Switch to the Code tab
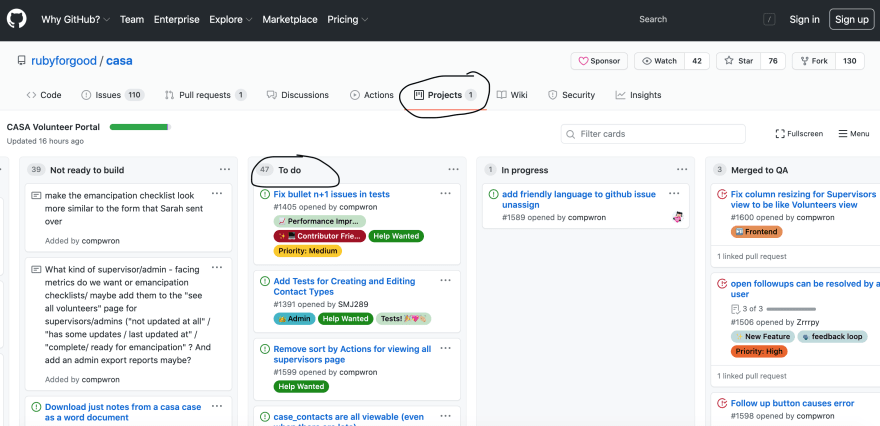The height and width of the screenshot is (426, 880). tap(44, 95)
